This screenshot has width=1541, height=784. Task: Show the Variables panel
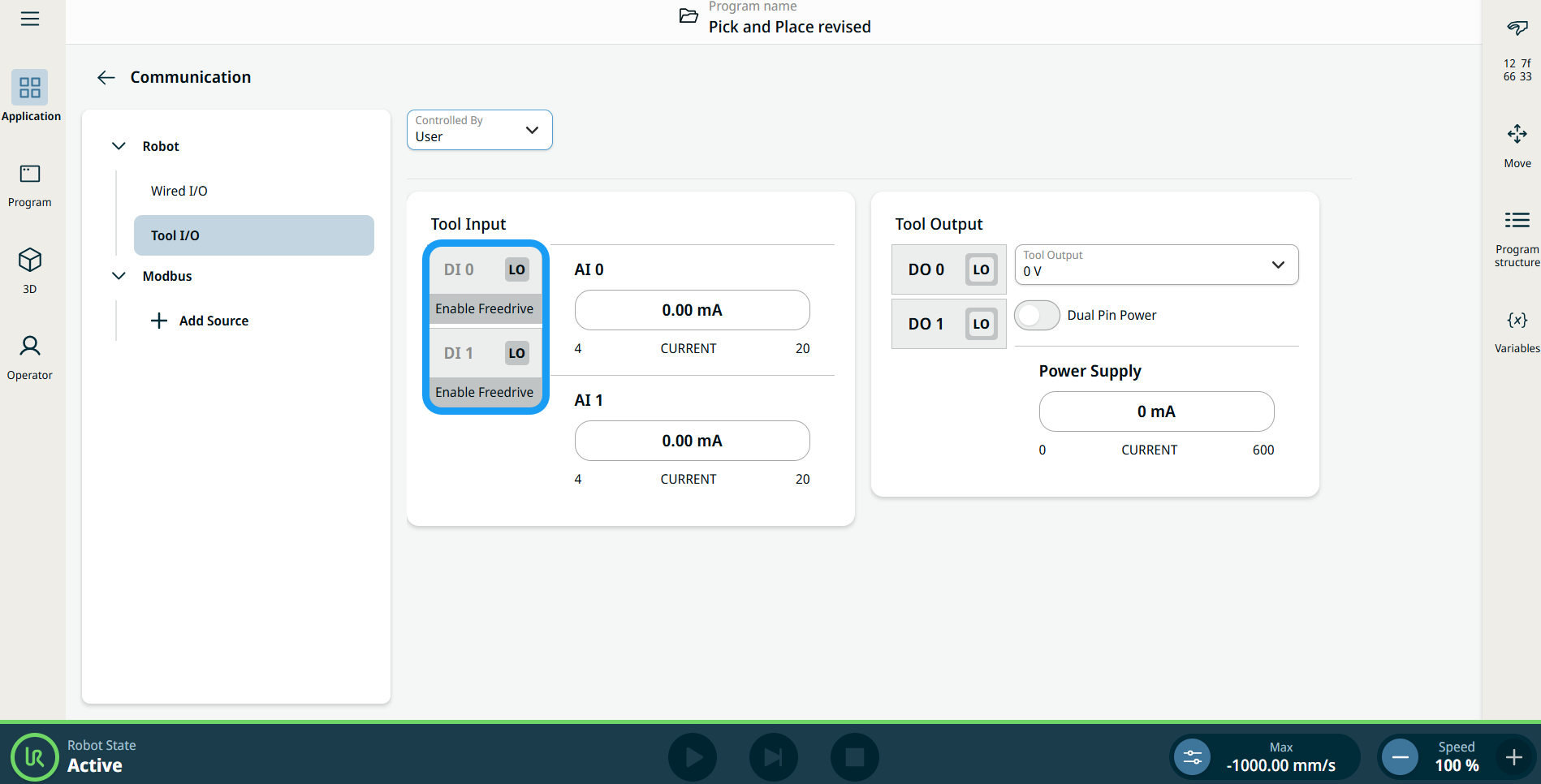(x=1517, y=330)
